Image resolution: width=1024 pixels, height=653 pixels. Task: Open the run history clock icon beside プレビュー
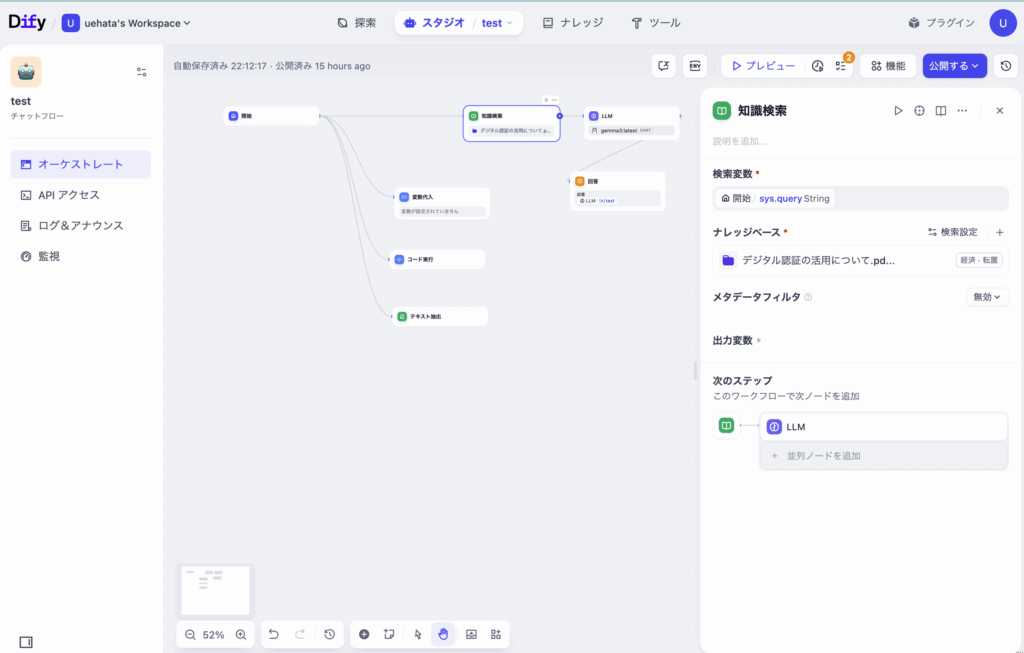(818, 66)
